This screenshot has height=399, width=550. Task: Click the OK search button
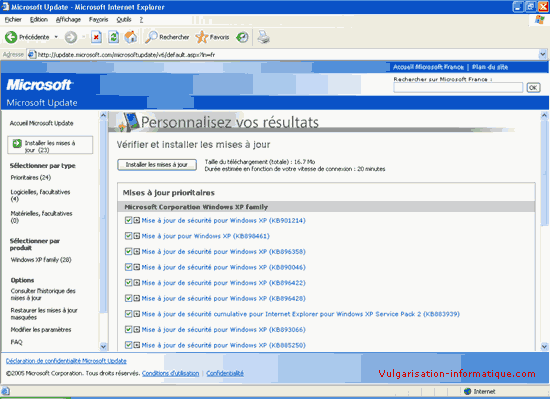pyautogui.click(x=533, y=87)
